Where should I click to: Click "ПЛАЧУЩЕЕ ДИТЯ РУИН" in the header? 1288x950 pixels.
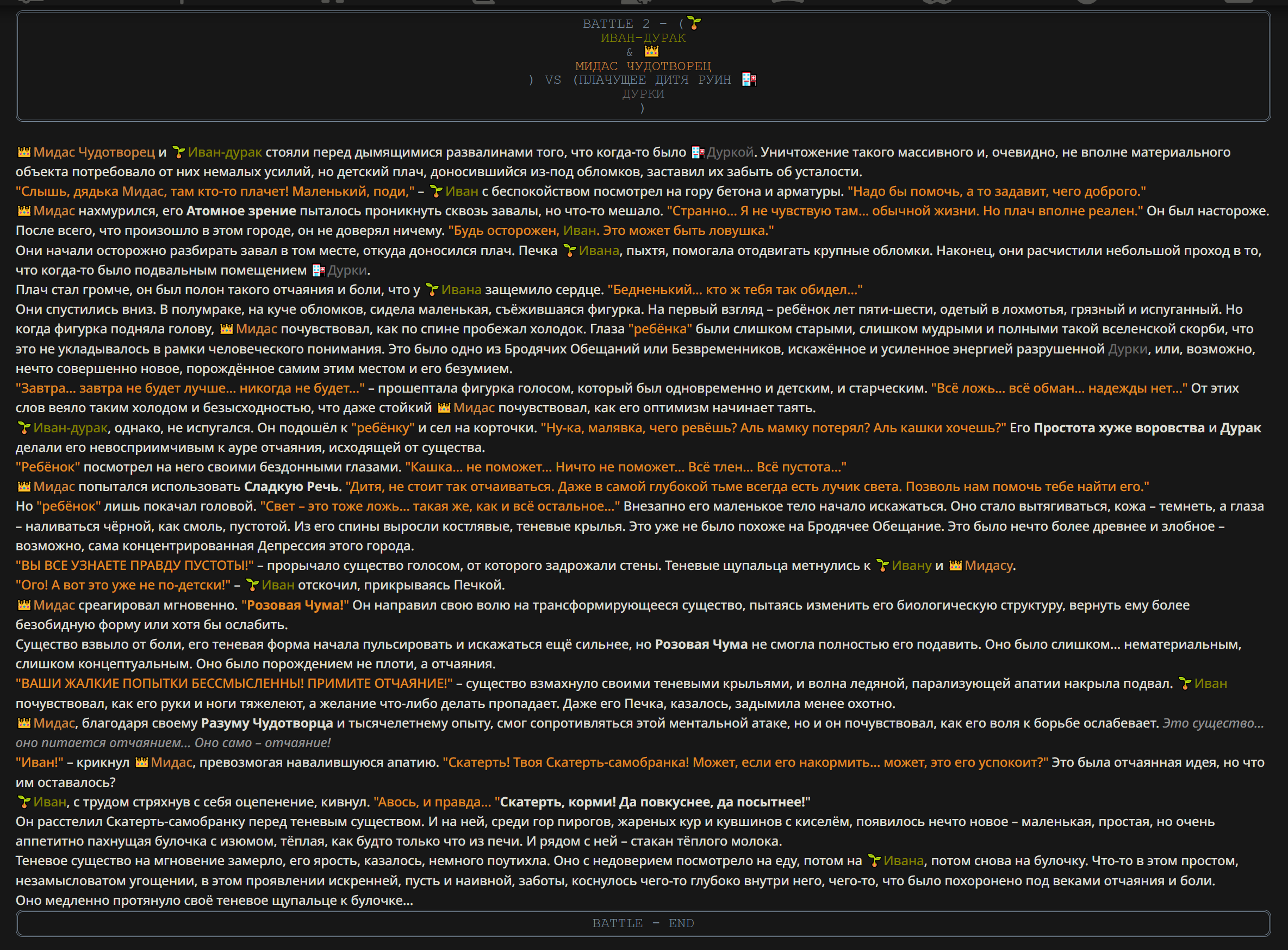pyautogui.click(x=655, y=79)
